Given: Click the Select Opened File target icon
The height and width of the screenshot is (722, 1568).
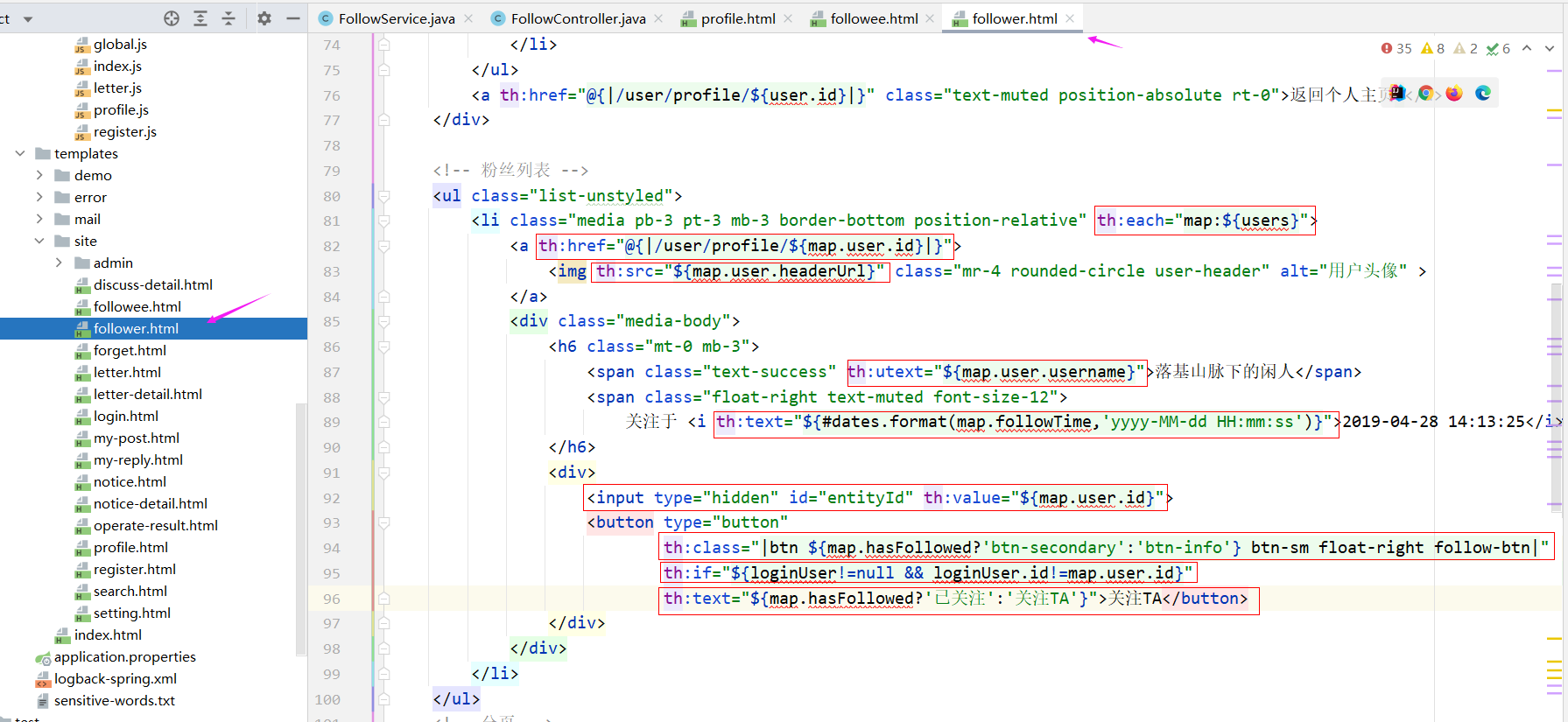Looking at the screenshot, I should click(172, 18).
